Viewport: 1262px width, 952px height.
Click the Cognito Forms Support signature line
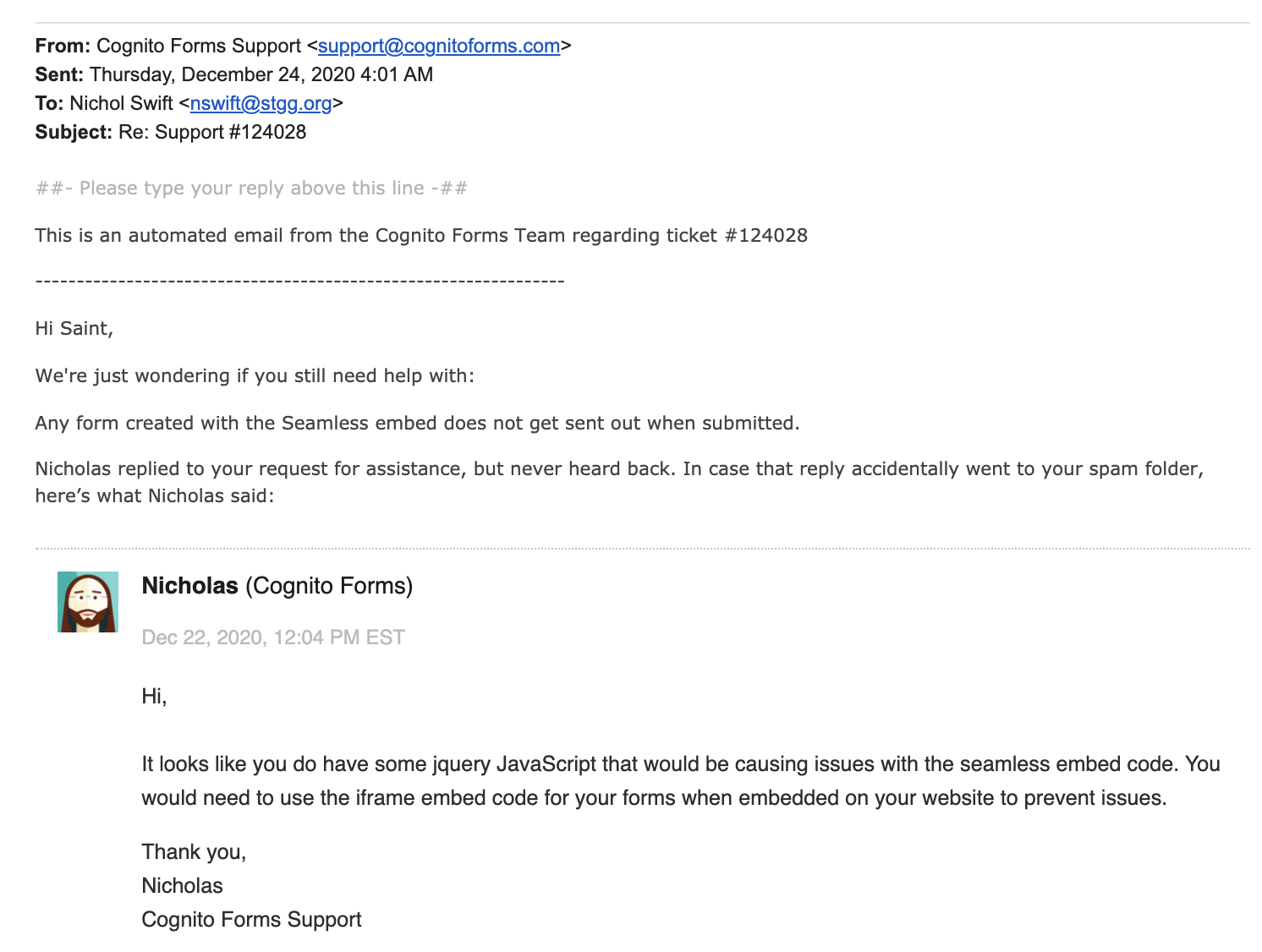251,919
